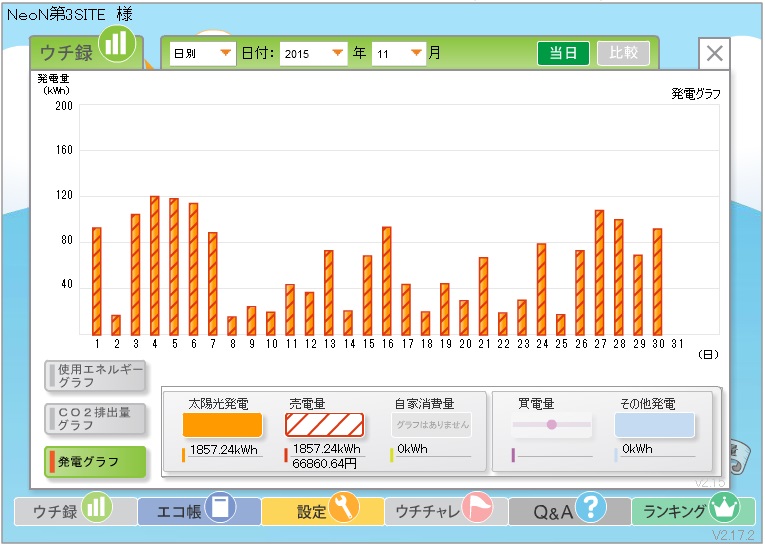Click the bar for day 27

coord(600,273)
